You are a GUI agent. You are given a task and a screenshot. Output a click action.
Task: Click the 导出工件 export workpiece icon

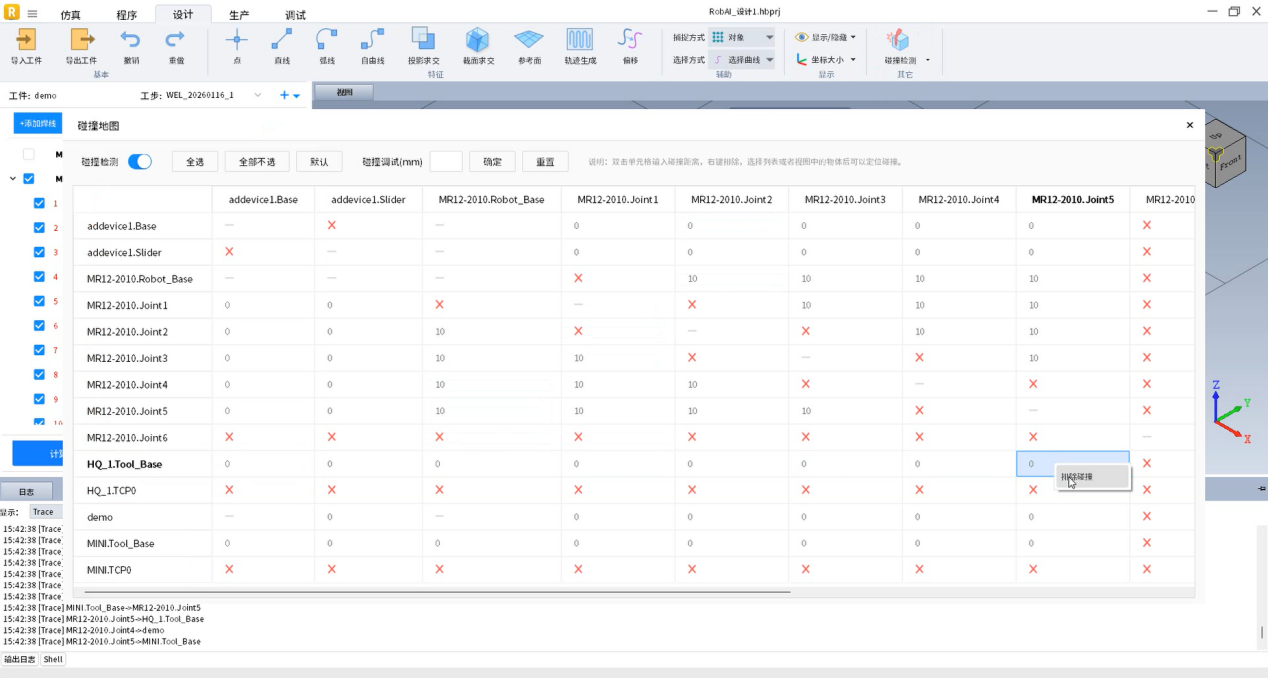coord(81,40)
